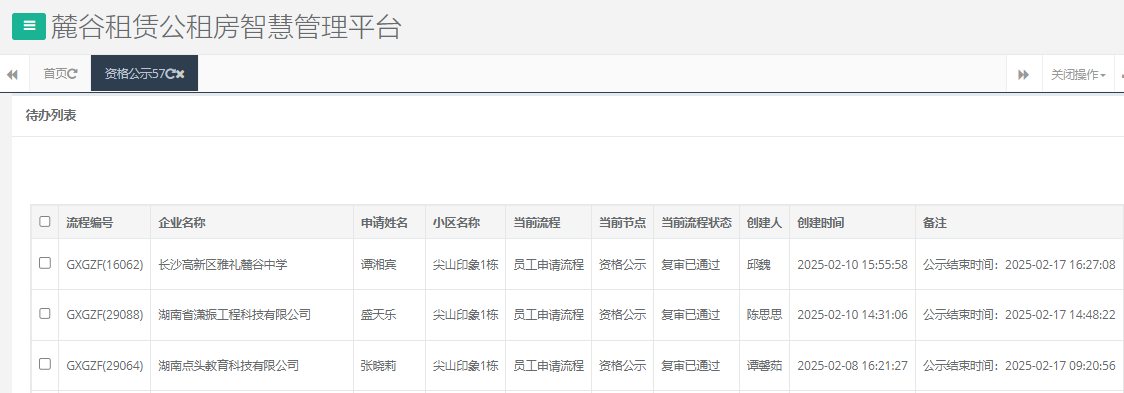The height and width of the screenshot is (393, 1124).
Task: Open the 首页 tab
Action: [x=60, y=73]
